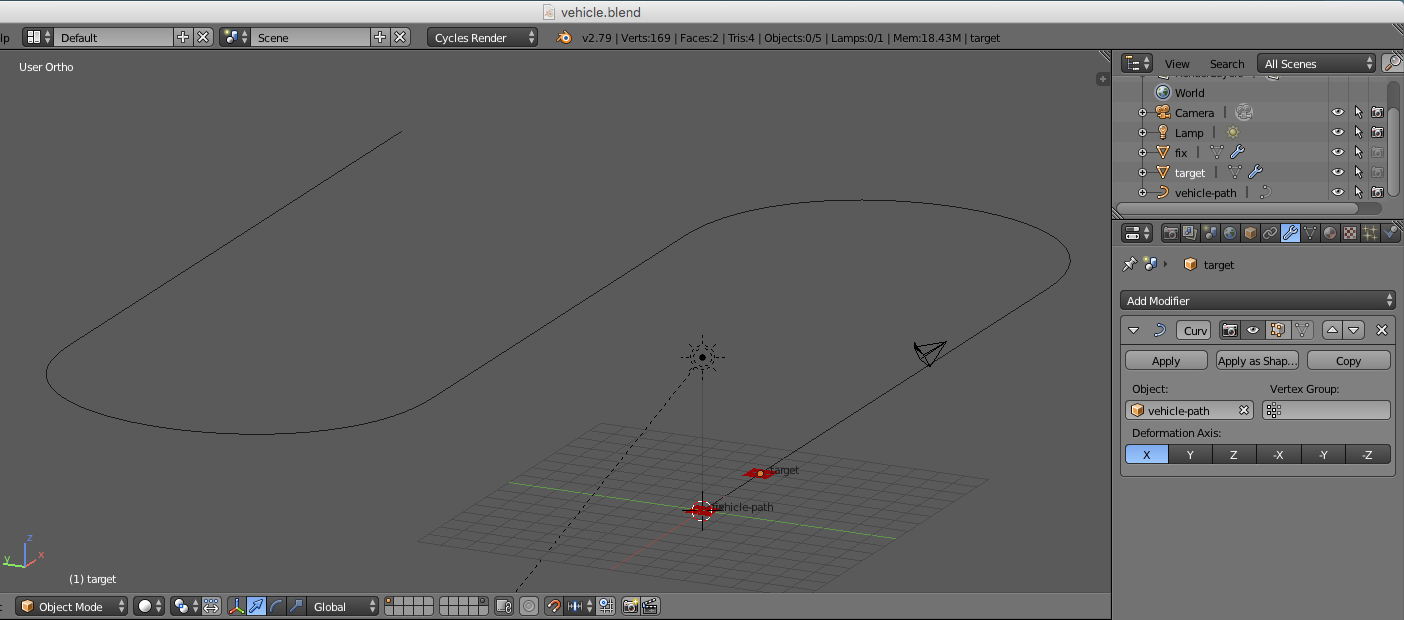
Task: Toggle Curve modifier display in viewport
Action: tap(1253, 330)
